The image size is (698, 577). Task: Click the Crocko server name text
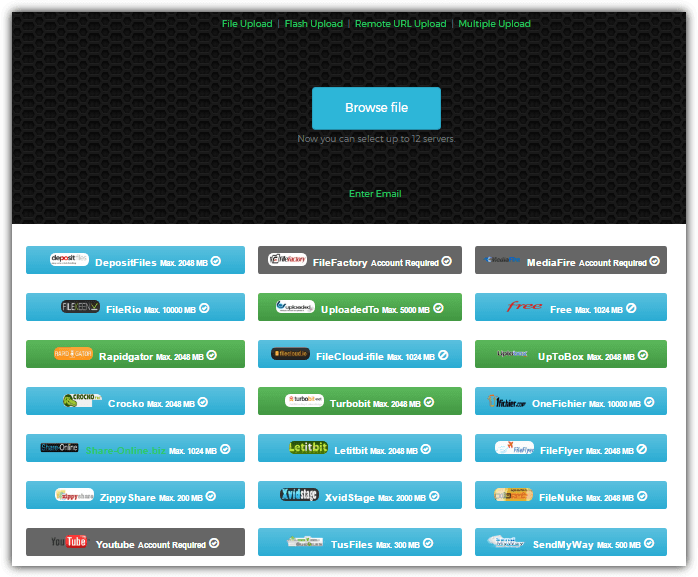(126, 403)
